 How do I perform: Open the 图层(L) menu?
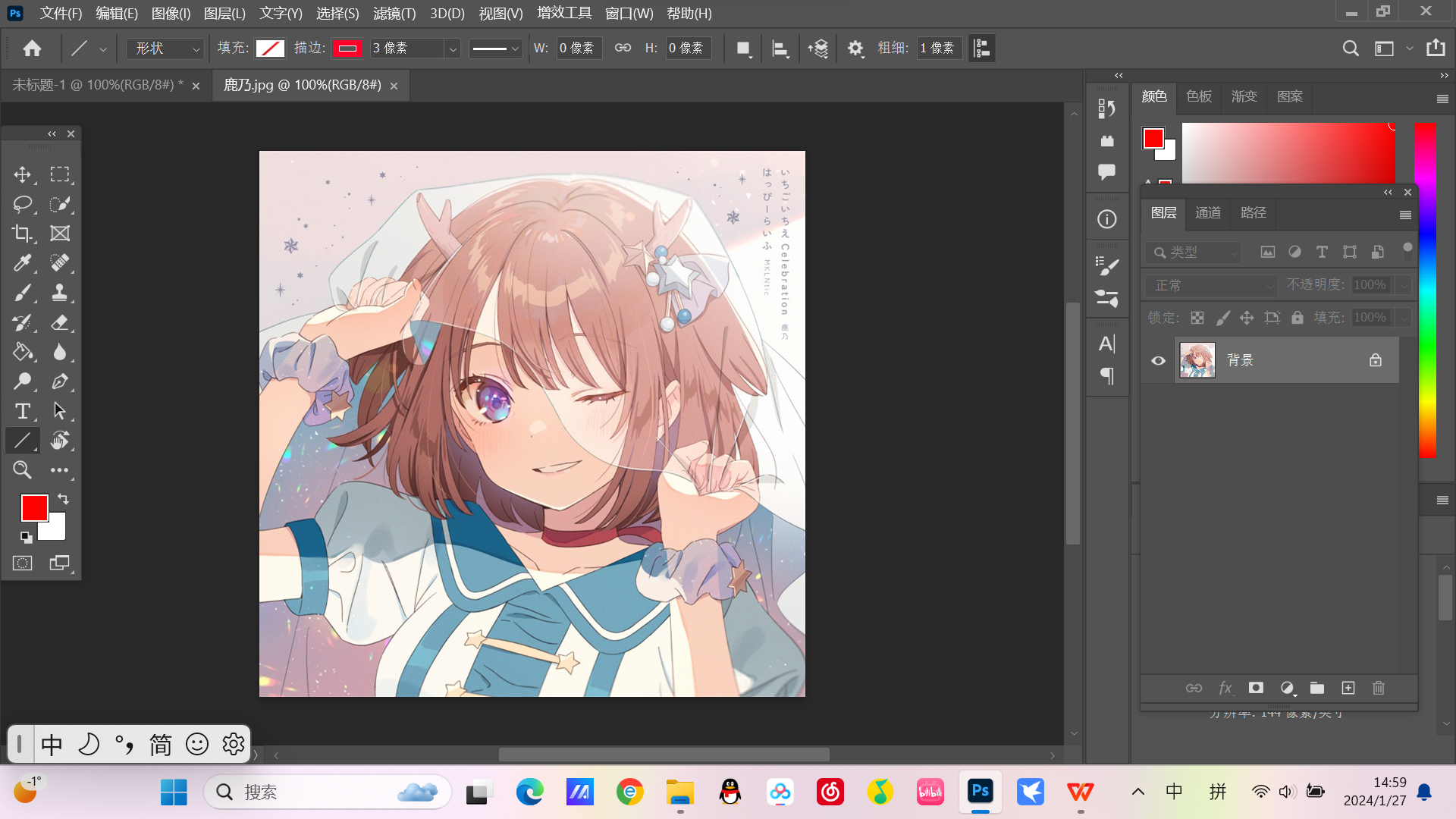[x=224, y=14]
